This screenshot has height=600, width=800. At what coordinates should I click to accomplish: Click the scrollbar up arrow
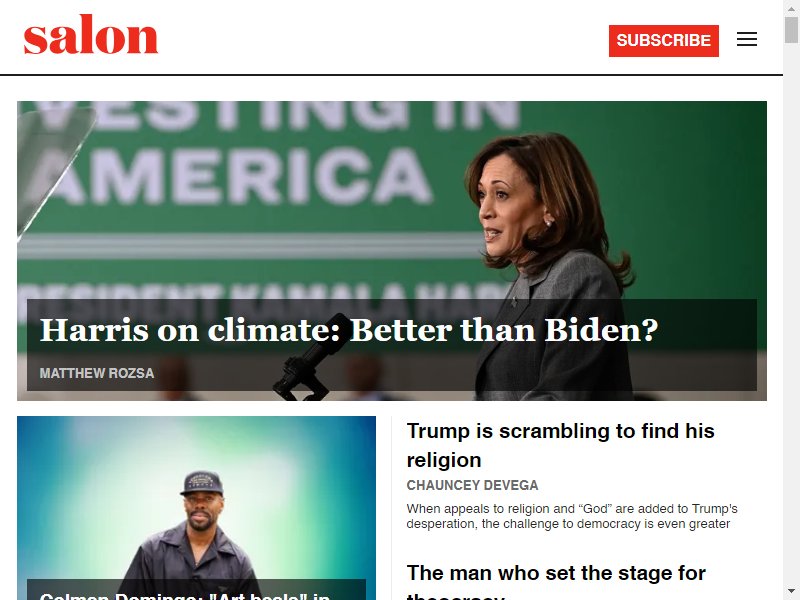tap(791, 7)
